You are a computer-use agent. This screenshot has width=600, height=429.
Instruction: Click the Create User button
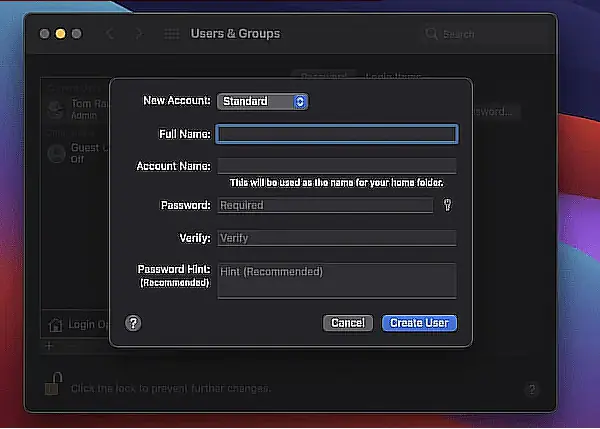(419, 323)
